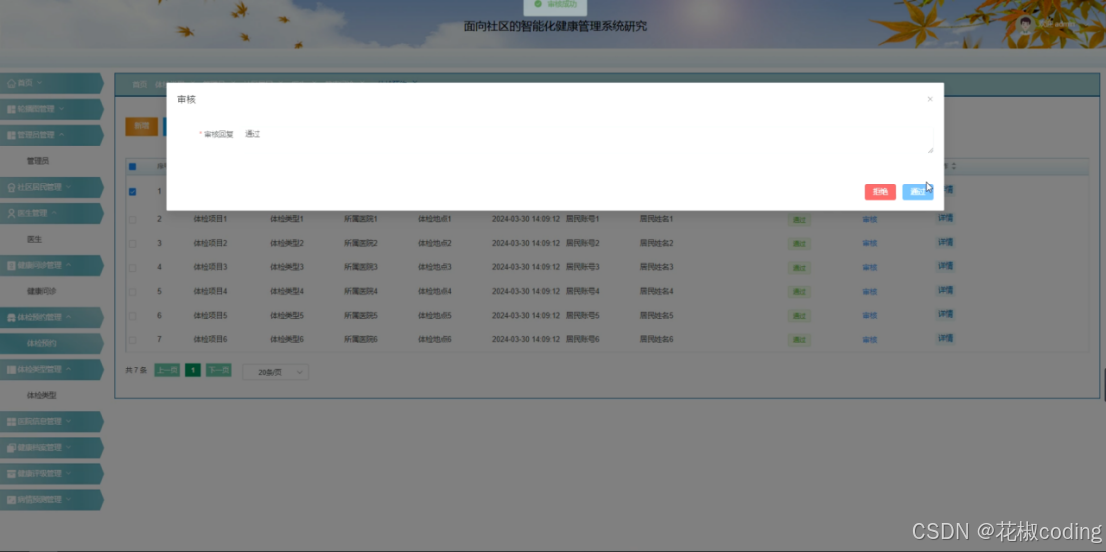Click the blue 通过 button in dialog
The image size is (1106, 552).
click(x=918, y=192)
